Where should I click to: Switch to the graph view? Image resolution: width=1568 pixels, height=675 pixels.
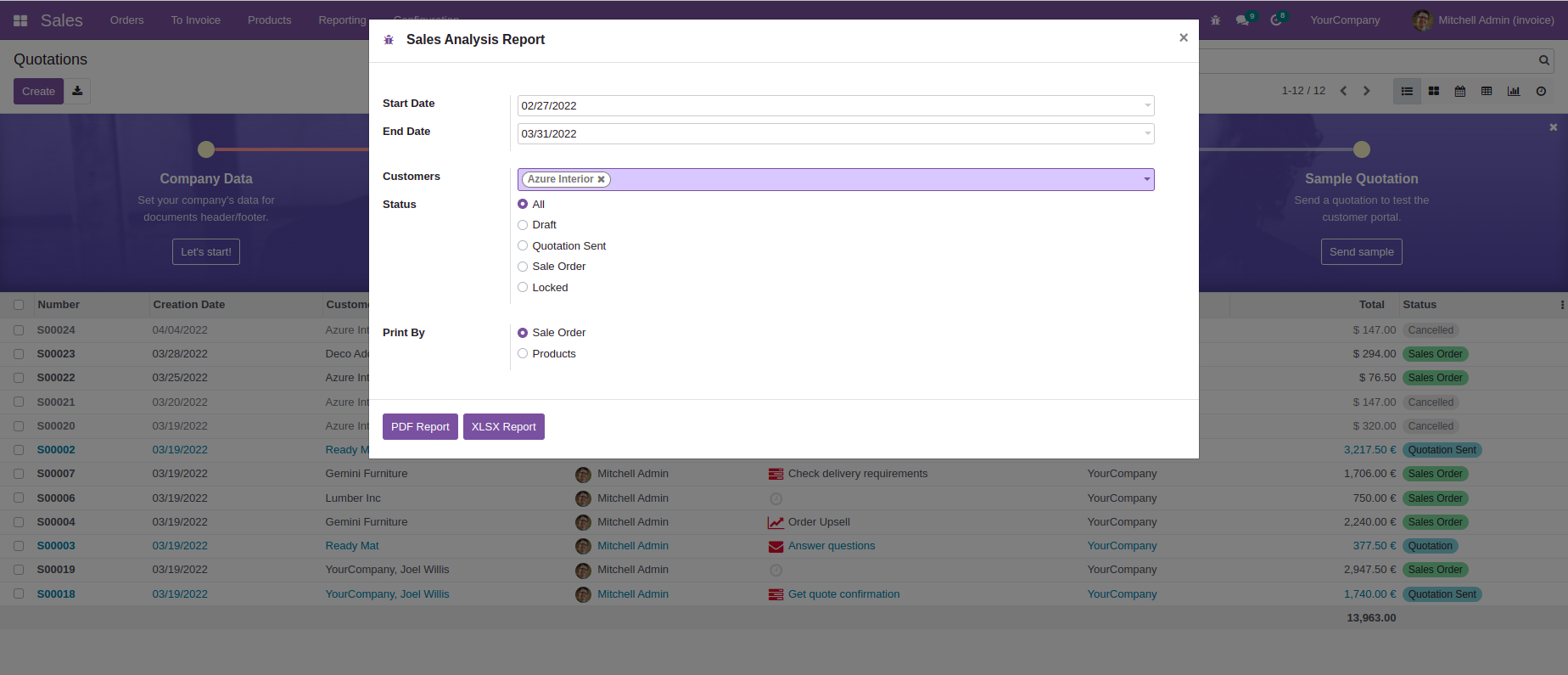pos(1513,91)
